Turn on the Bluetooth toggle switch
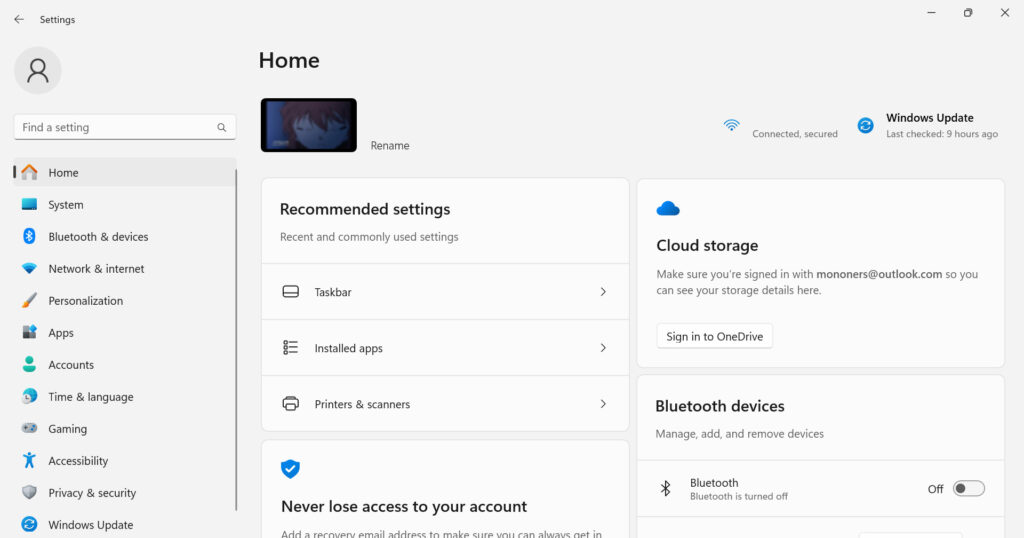The width and height of the screenshot is (1024, 538). [x=968, y=489]
